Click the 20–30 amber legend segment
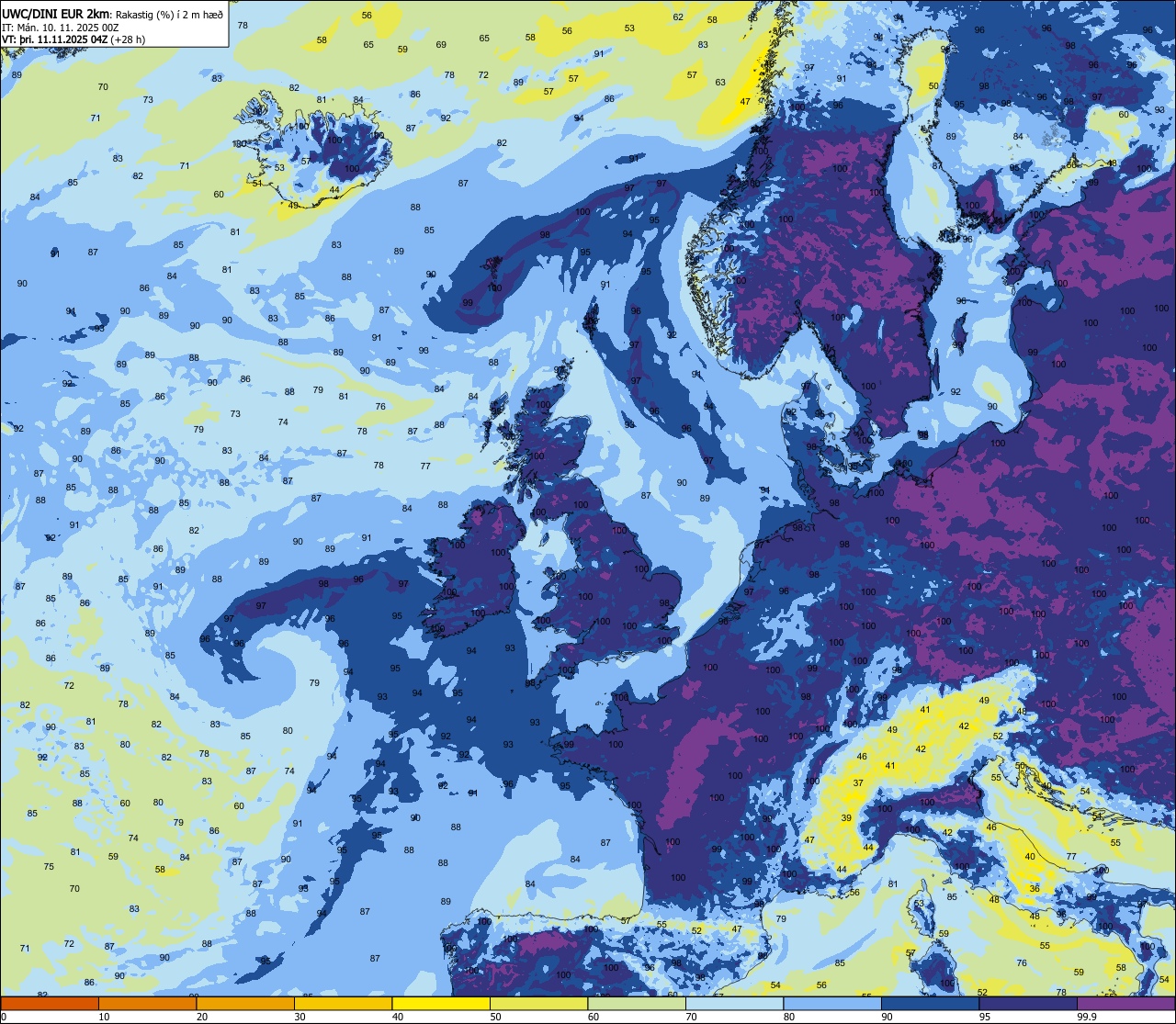1176x1024 pixels. (x=245, y=1003)
